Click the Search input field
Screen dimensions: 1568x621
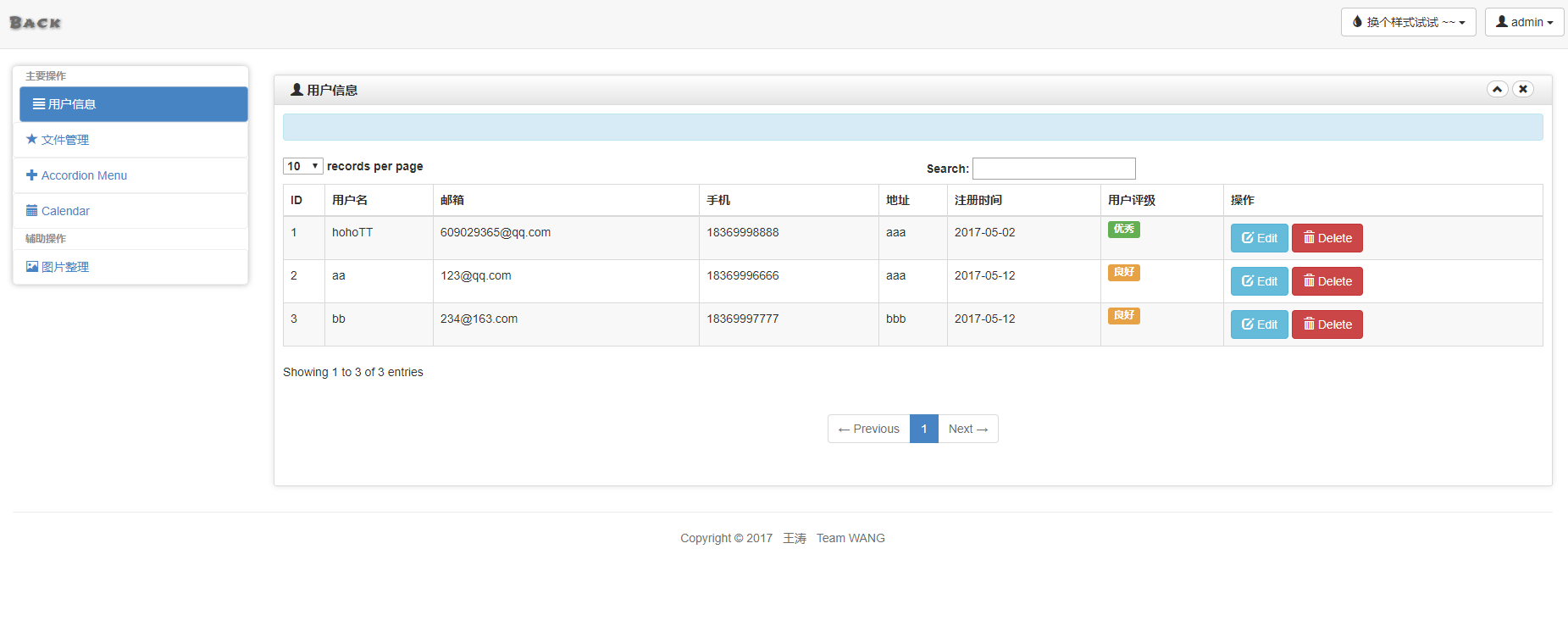[1054, 169]
